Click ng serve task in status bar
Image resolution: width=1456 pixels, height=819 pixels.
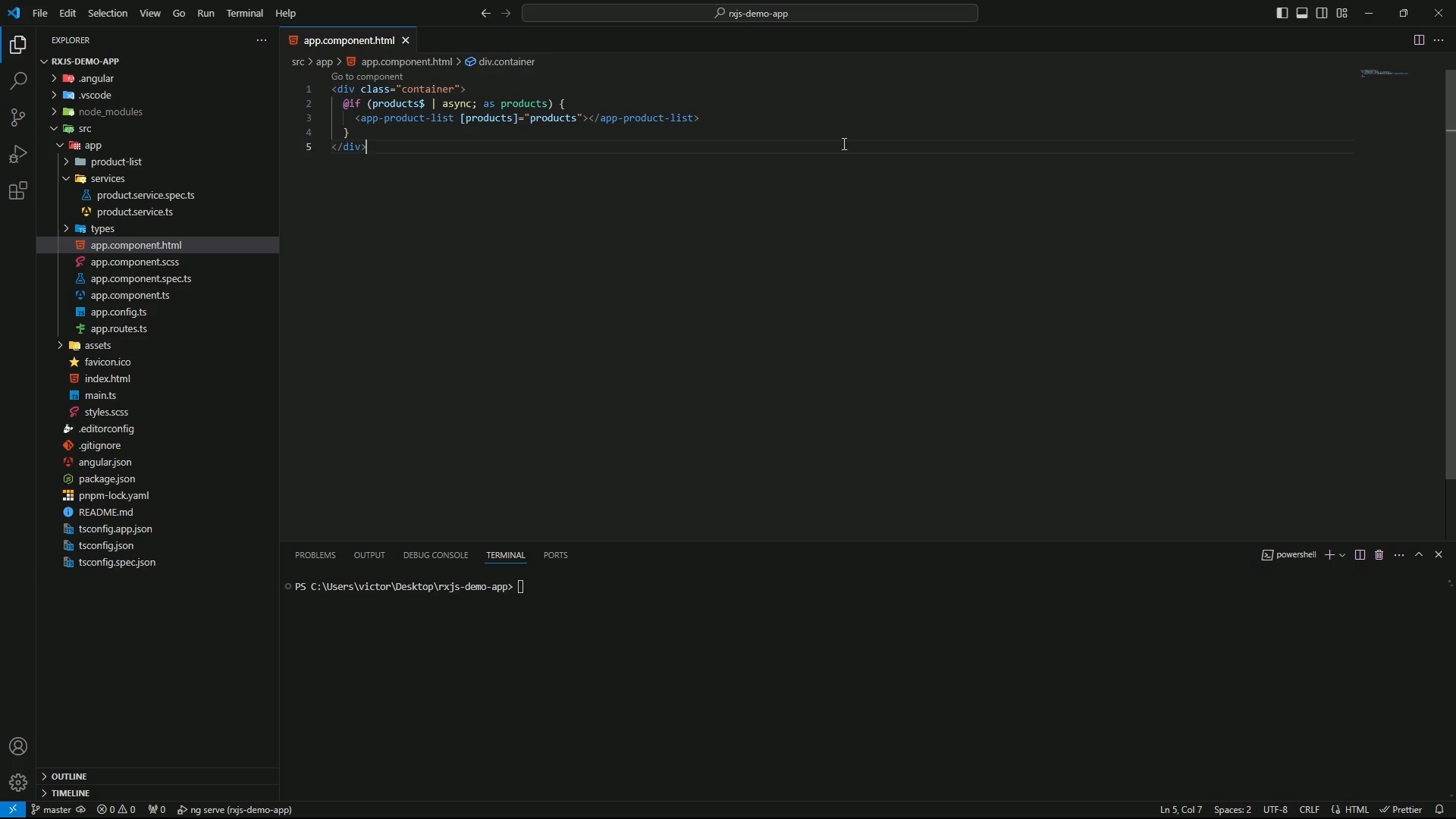click(x=235, y=809)
